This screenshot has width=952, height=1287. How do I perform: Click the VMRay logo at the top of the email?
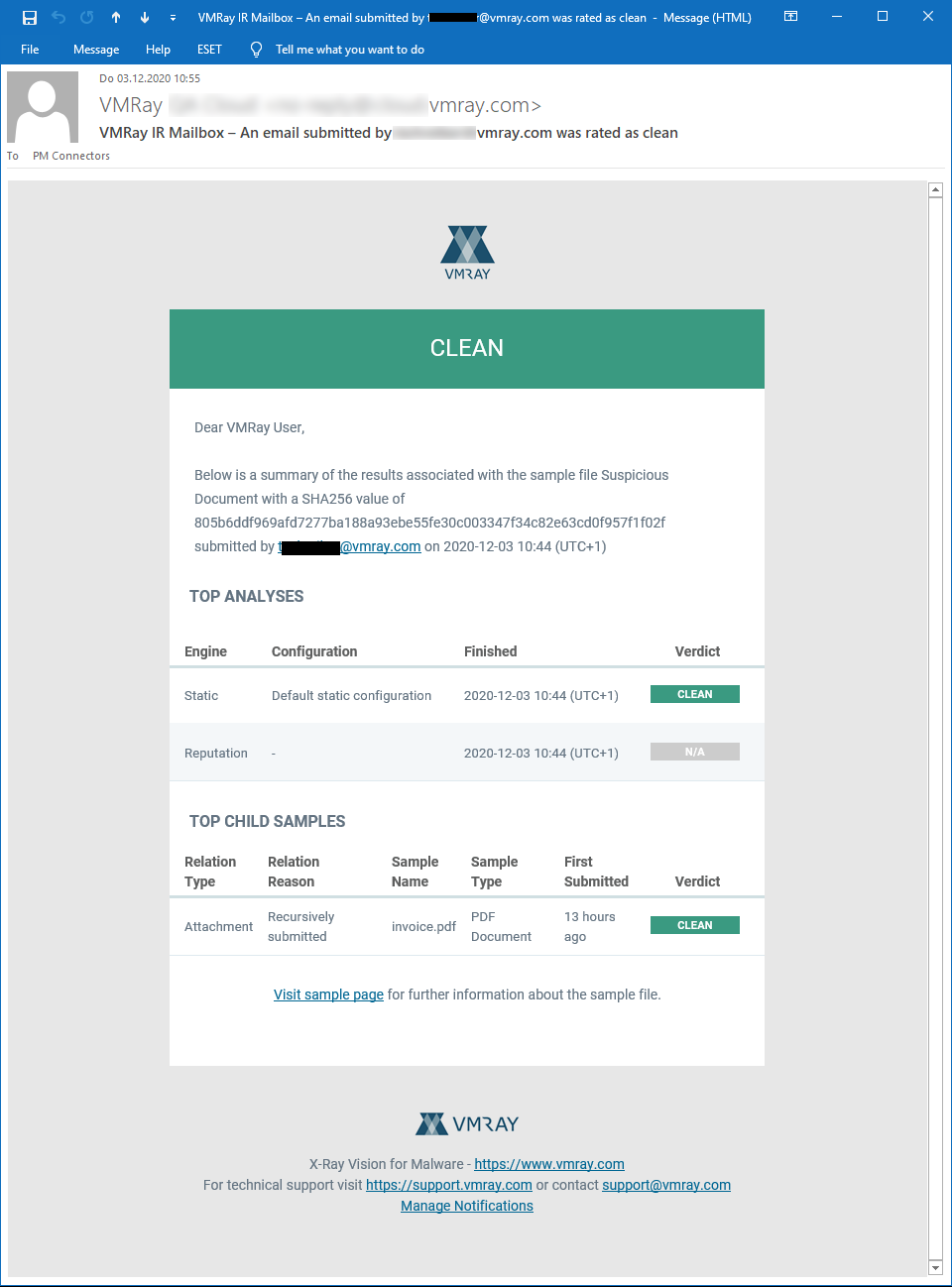[x=466, y=251]
